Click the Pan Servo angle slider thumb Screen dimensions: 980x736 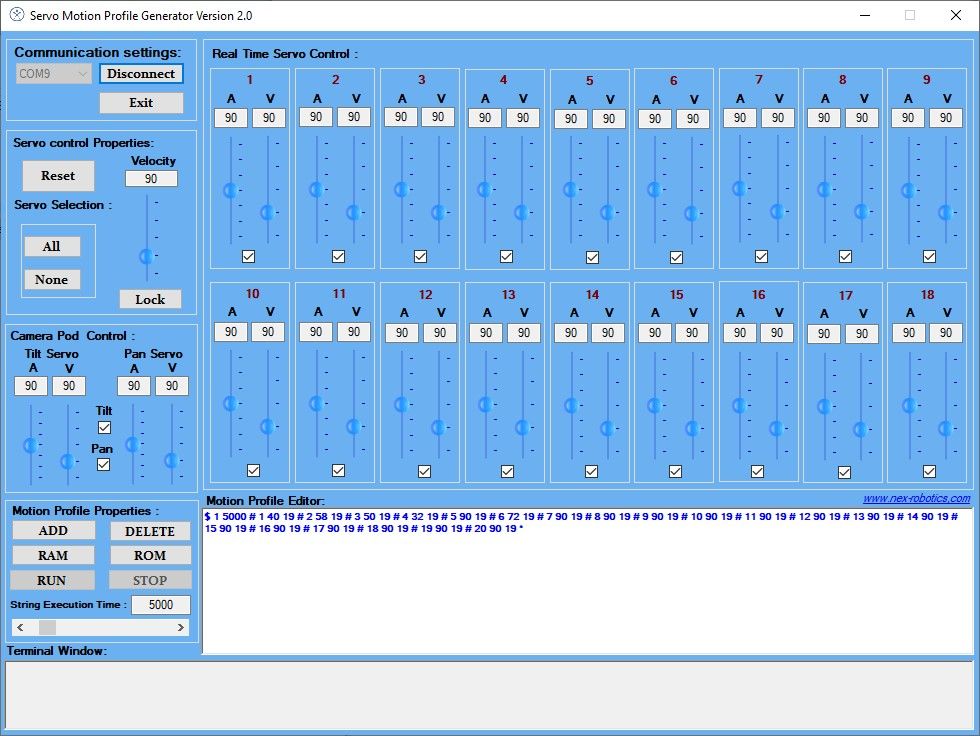click(132, 445)
